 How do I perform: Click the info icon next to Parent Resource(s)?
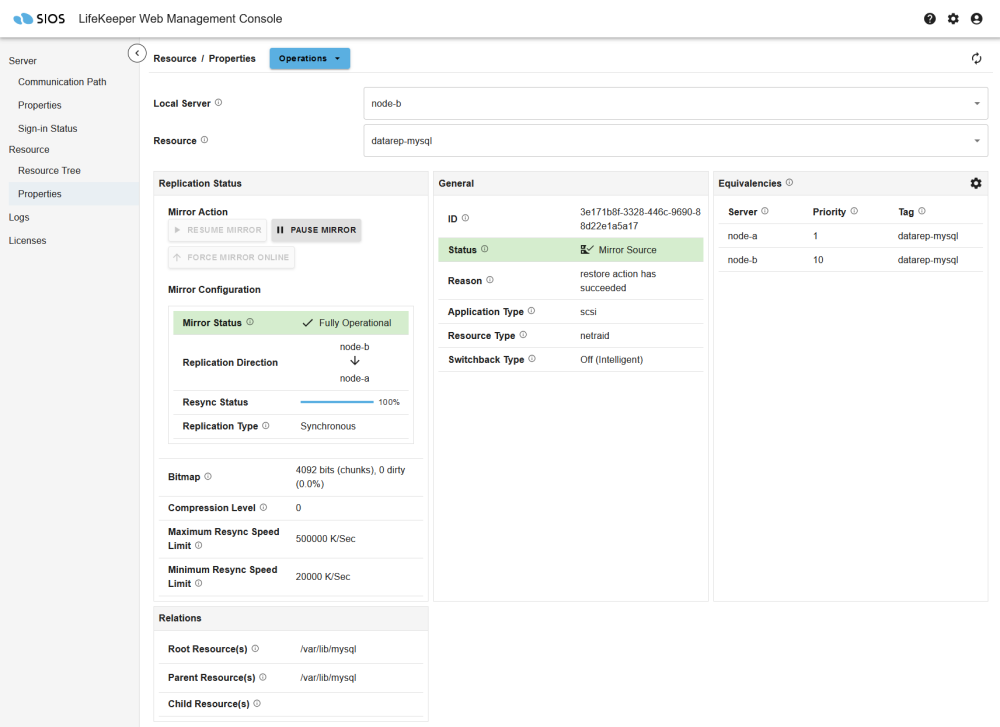(x=263, y=677)
